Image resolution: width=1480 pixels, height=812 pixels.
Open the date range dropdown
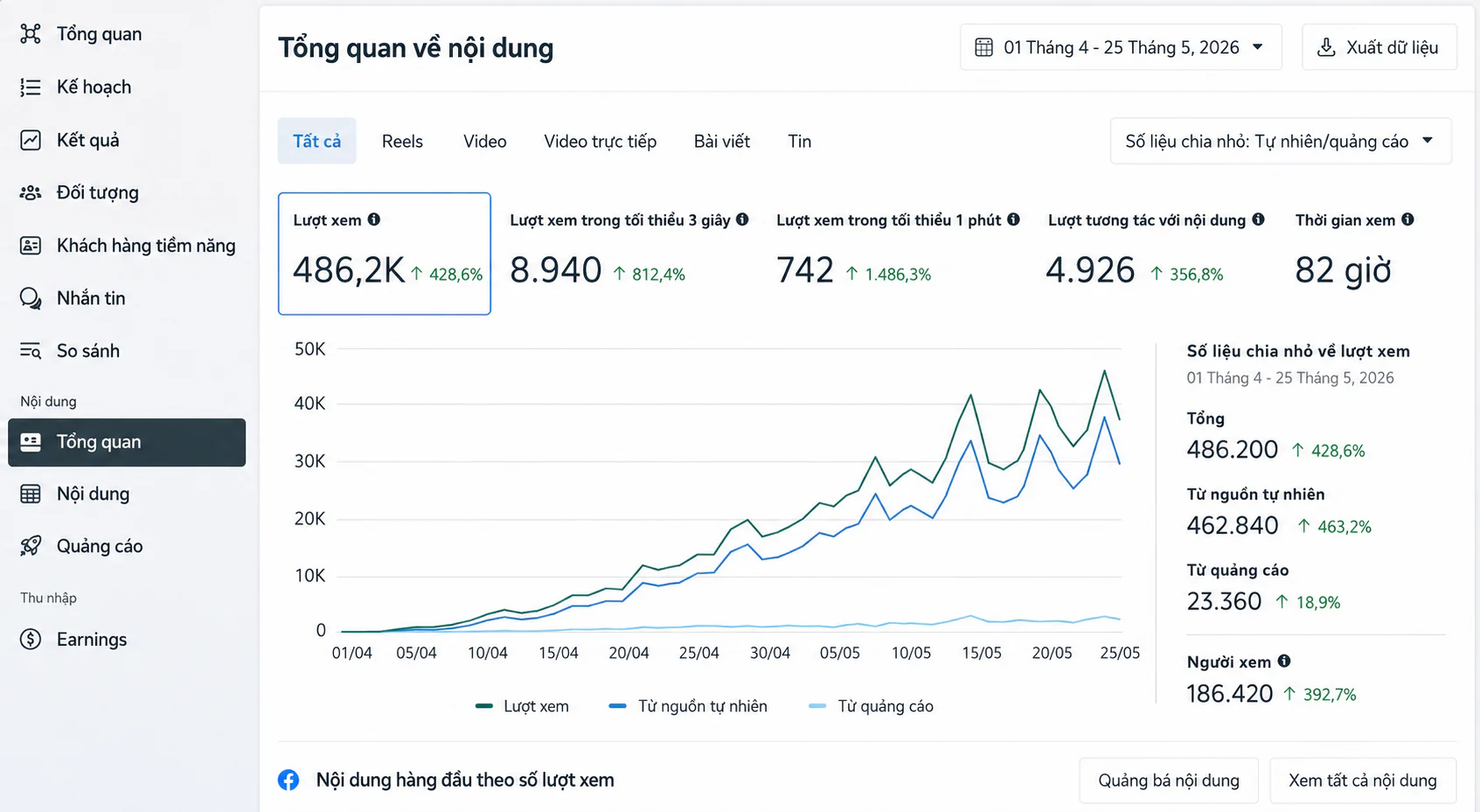click(x=1121, y=47)
